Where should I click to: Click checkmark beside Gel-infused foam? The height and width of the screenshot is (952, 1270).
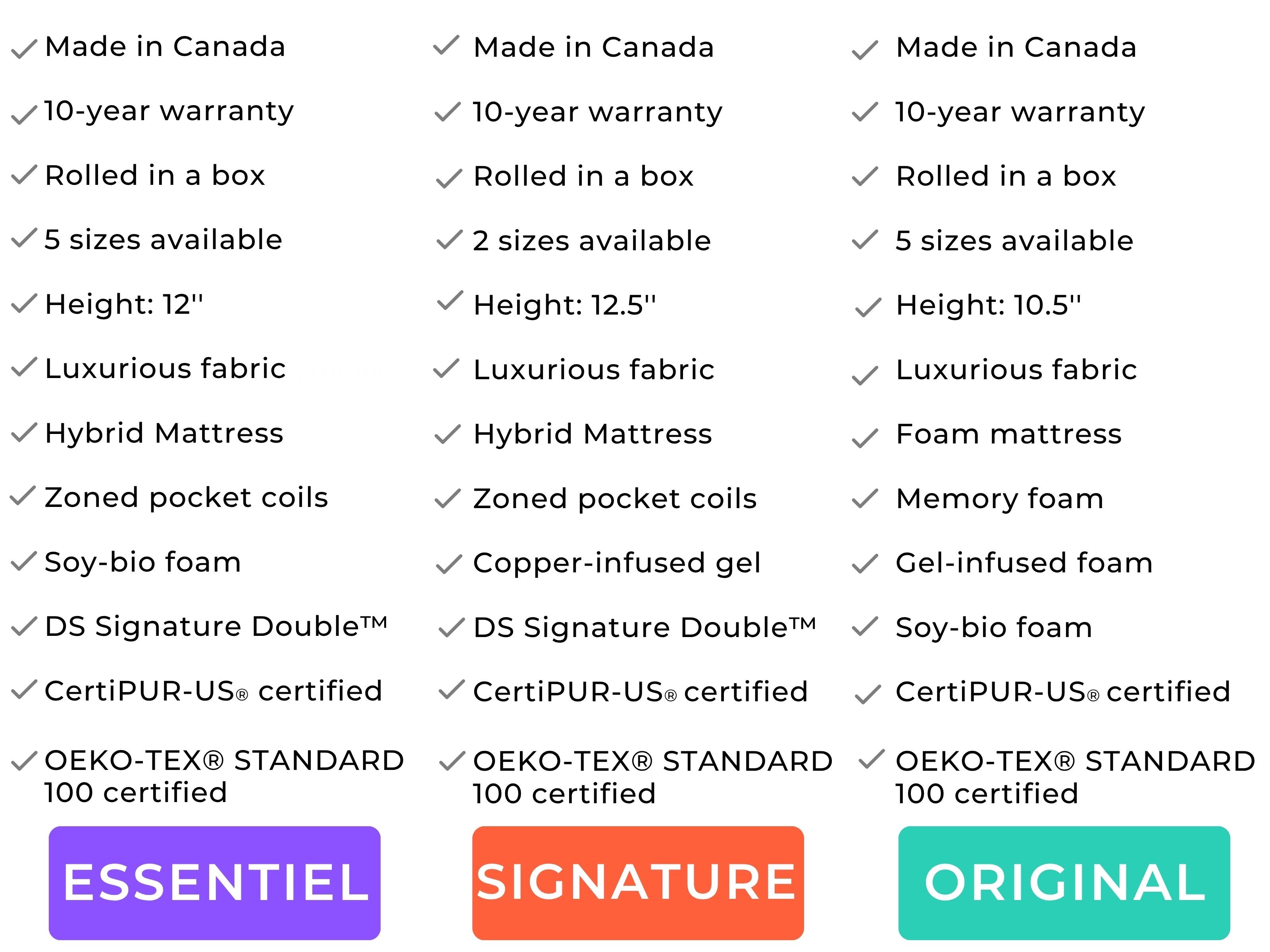click(865, 564)
